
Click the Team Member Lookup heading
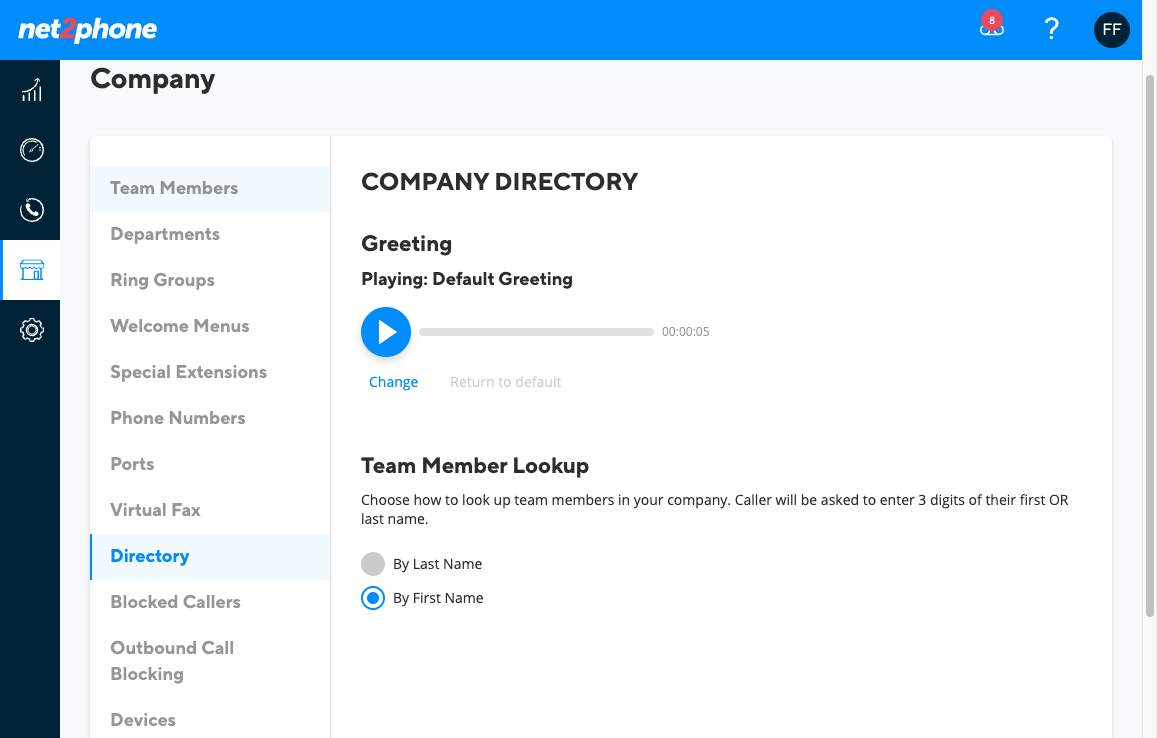point(474,466)
